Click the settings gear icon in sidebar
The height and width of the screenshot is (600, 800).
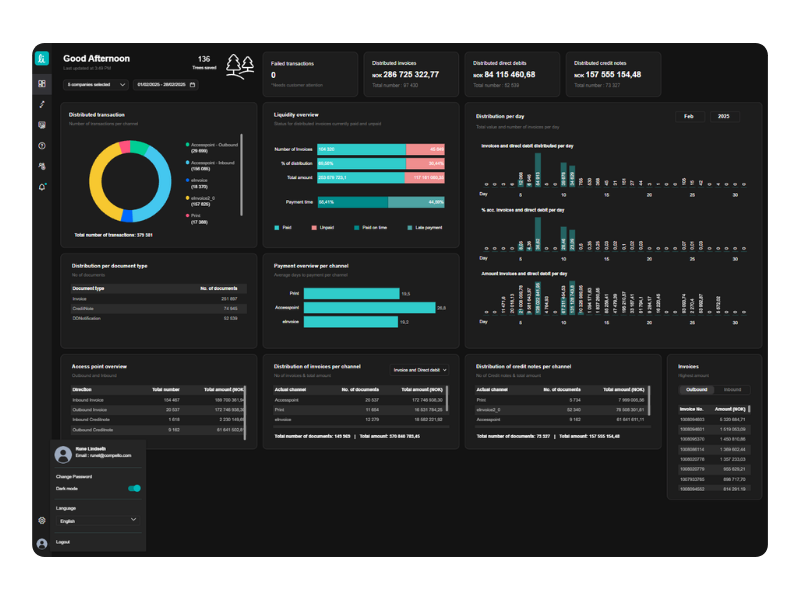[x=42, y=520]
